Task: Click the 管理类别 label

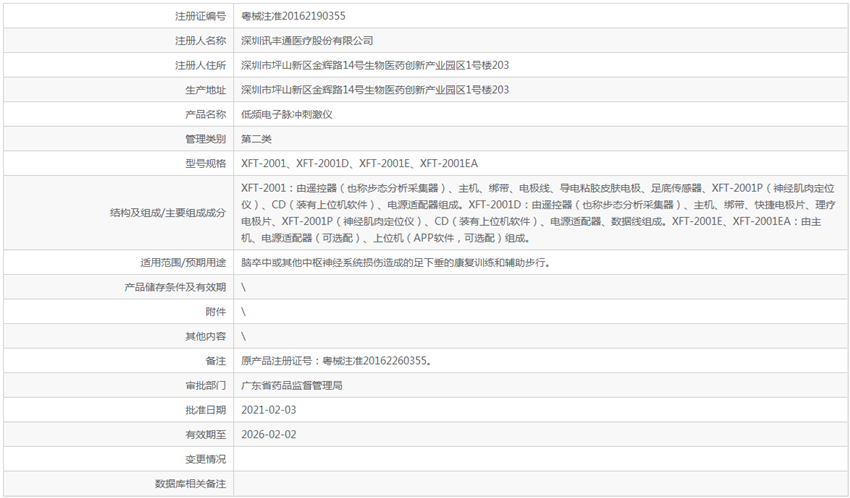Action: [205, 139]
